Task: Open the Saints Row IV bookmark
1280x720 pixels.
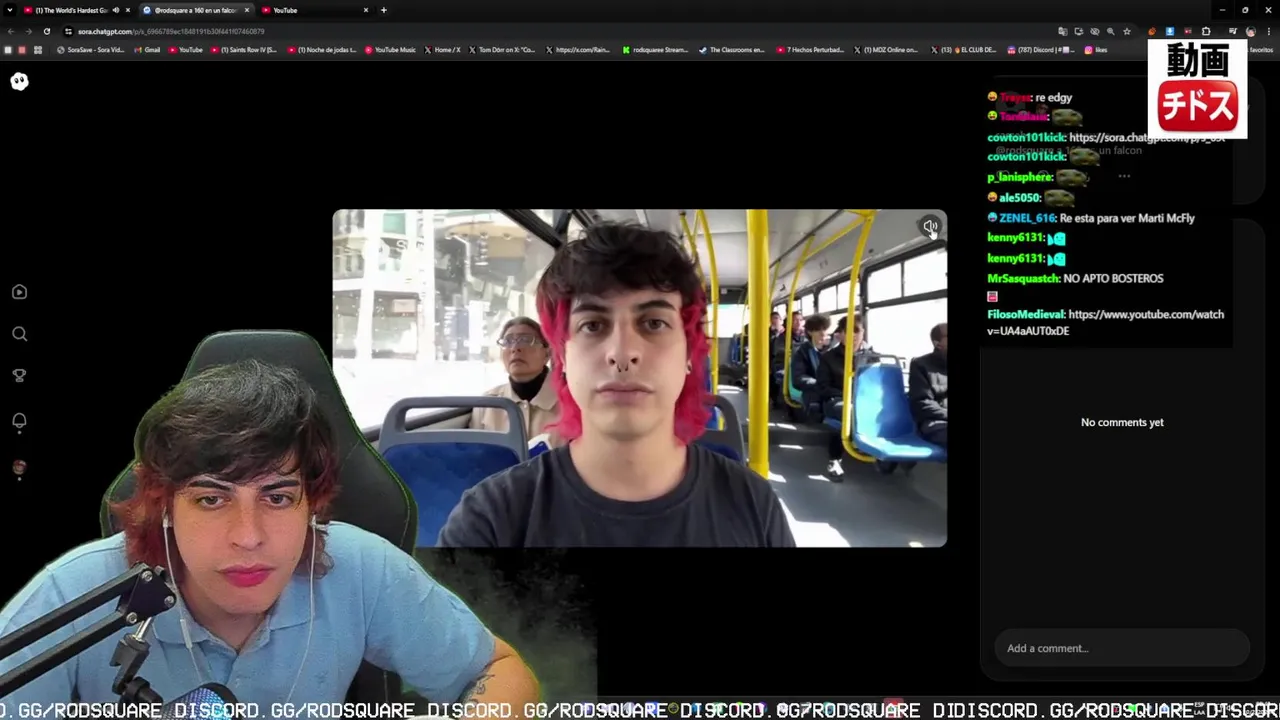Action: (x=243, y=50)
